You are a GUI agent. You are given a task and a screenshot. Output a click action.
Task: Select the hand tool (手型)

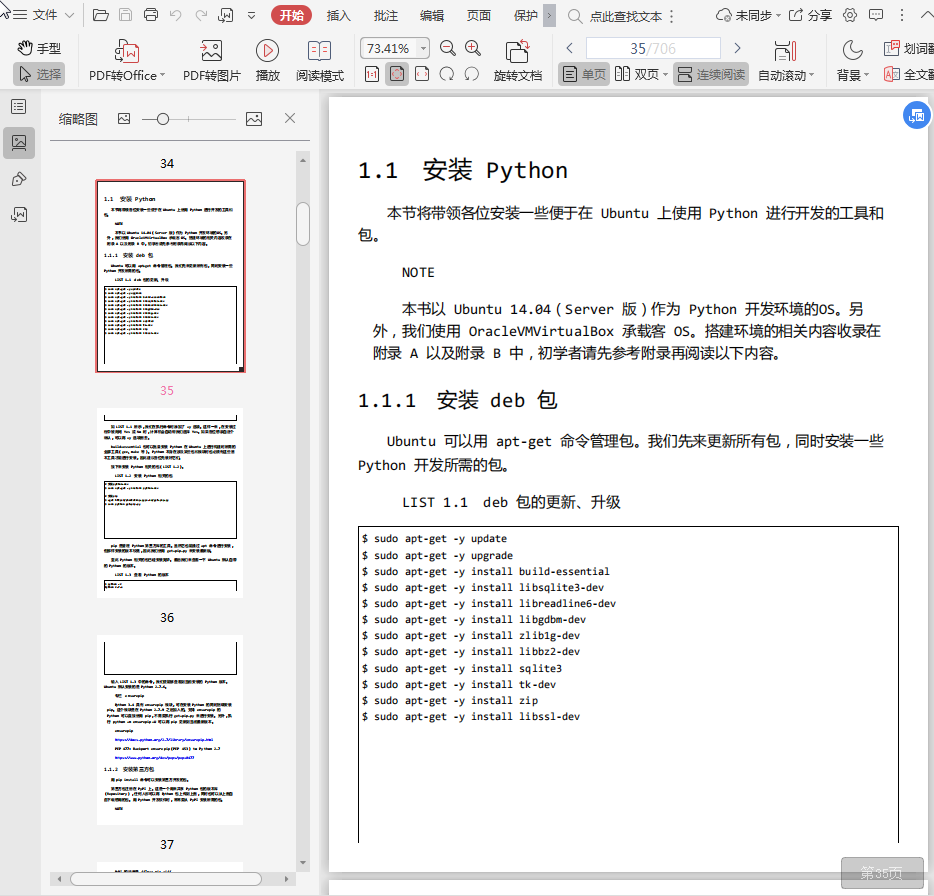(39, 48)
